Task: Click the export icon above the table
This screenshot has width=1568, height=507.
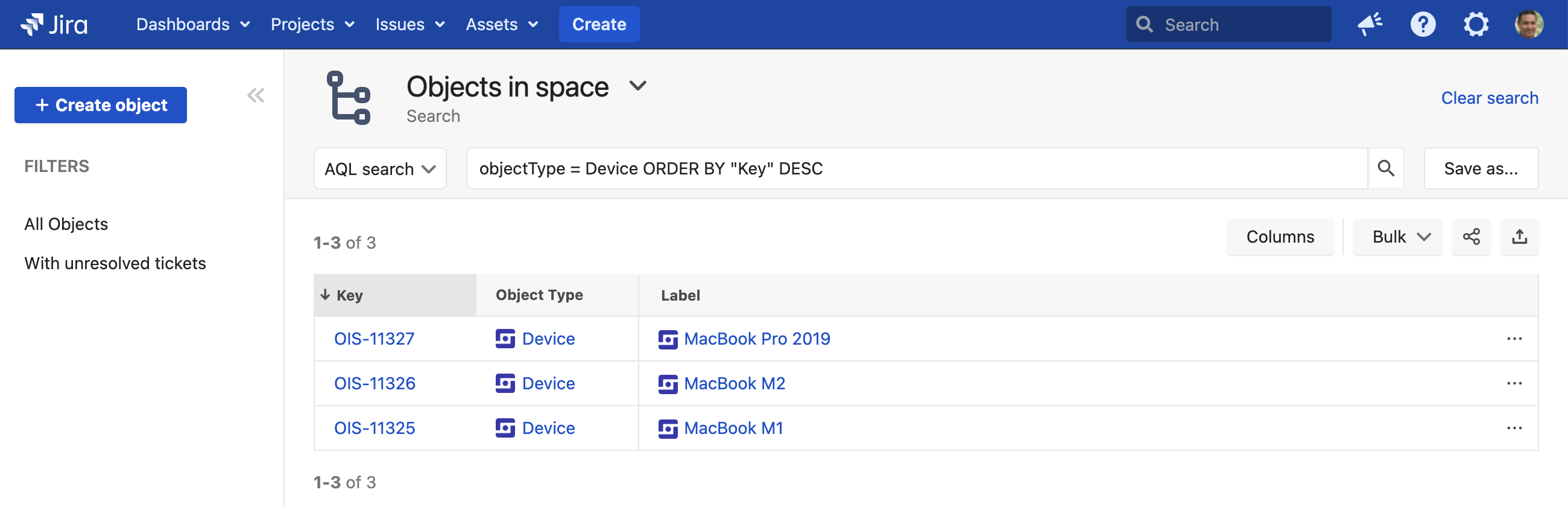Action: click(x=1519, y=237)
